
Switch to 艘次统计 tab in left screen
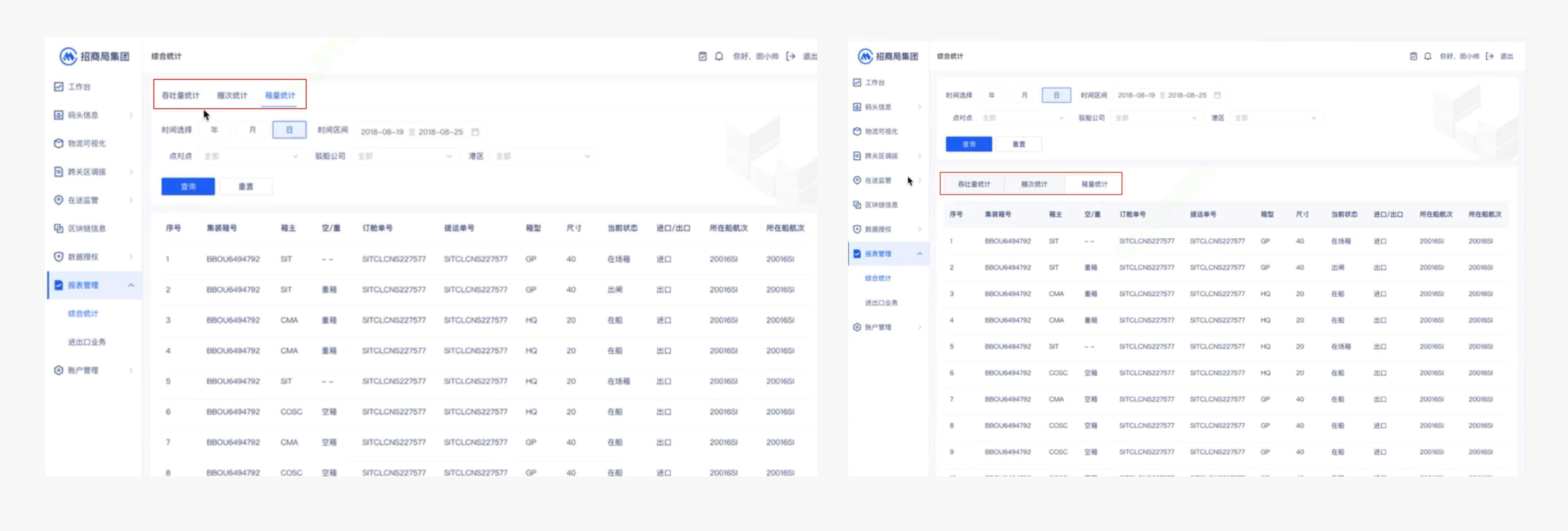[232, 95]
